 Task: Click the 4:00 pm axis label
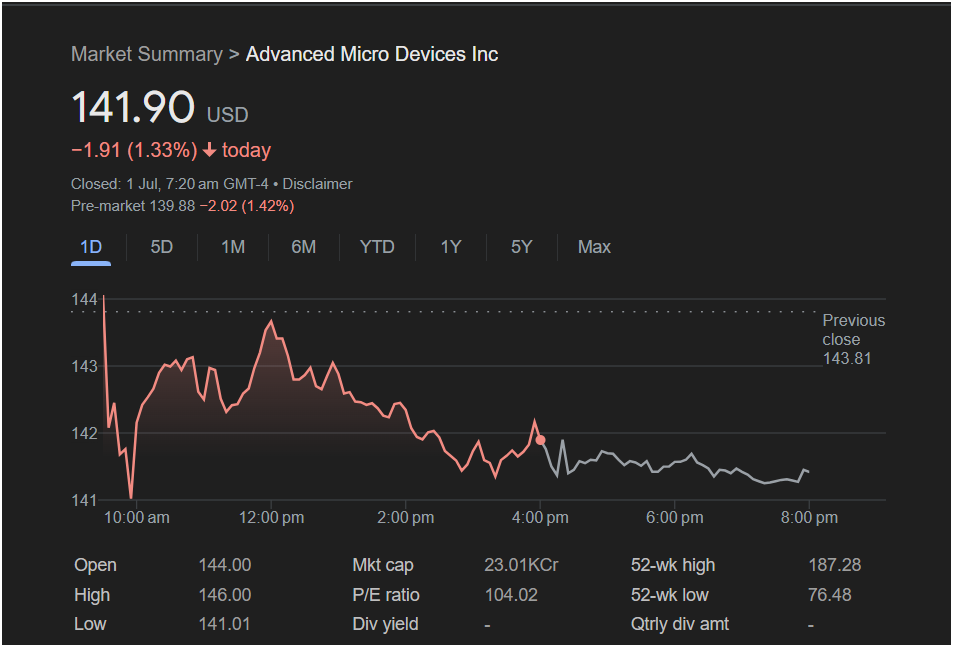point(540,518)
